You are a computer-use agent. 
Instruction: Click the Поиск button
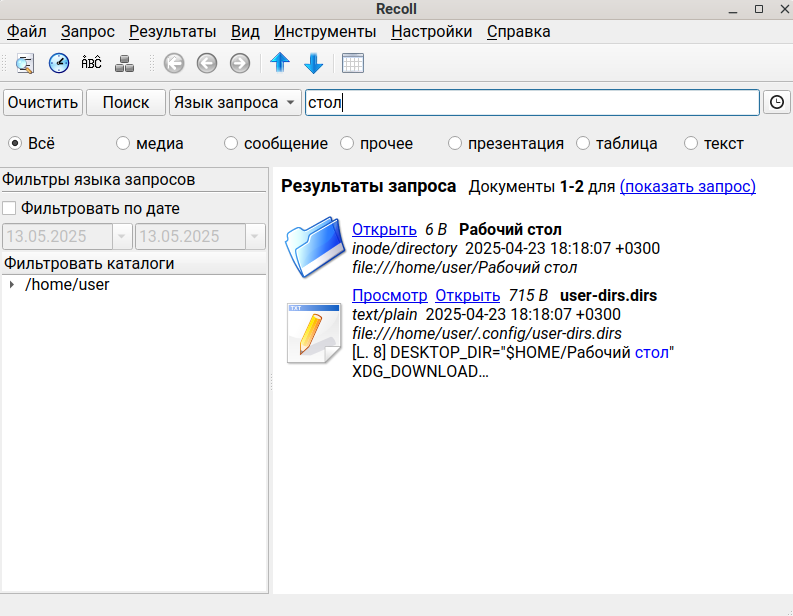(x=126, y=102)
